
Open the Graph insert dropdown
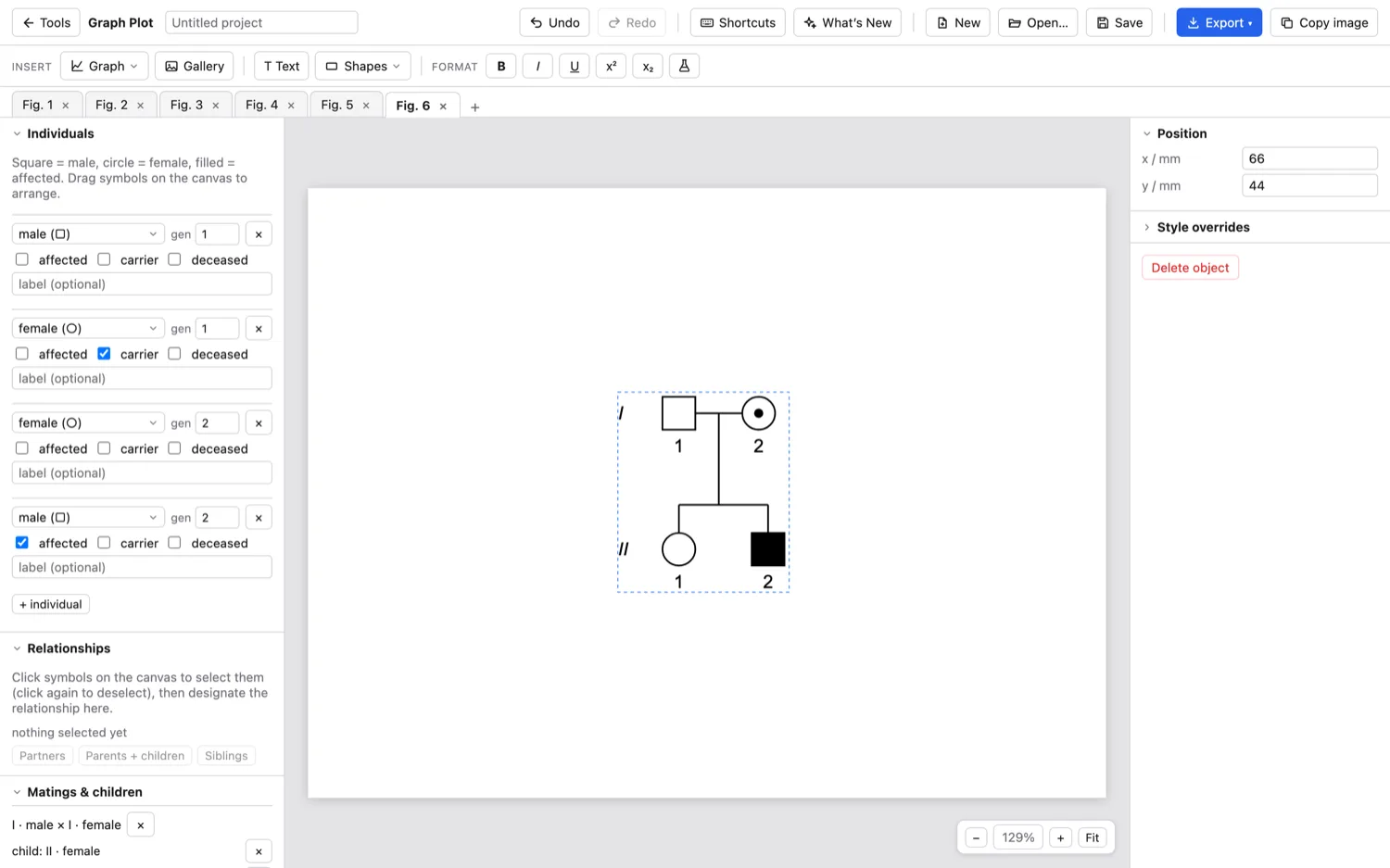(104, 66)
